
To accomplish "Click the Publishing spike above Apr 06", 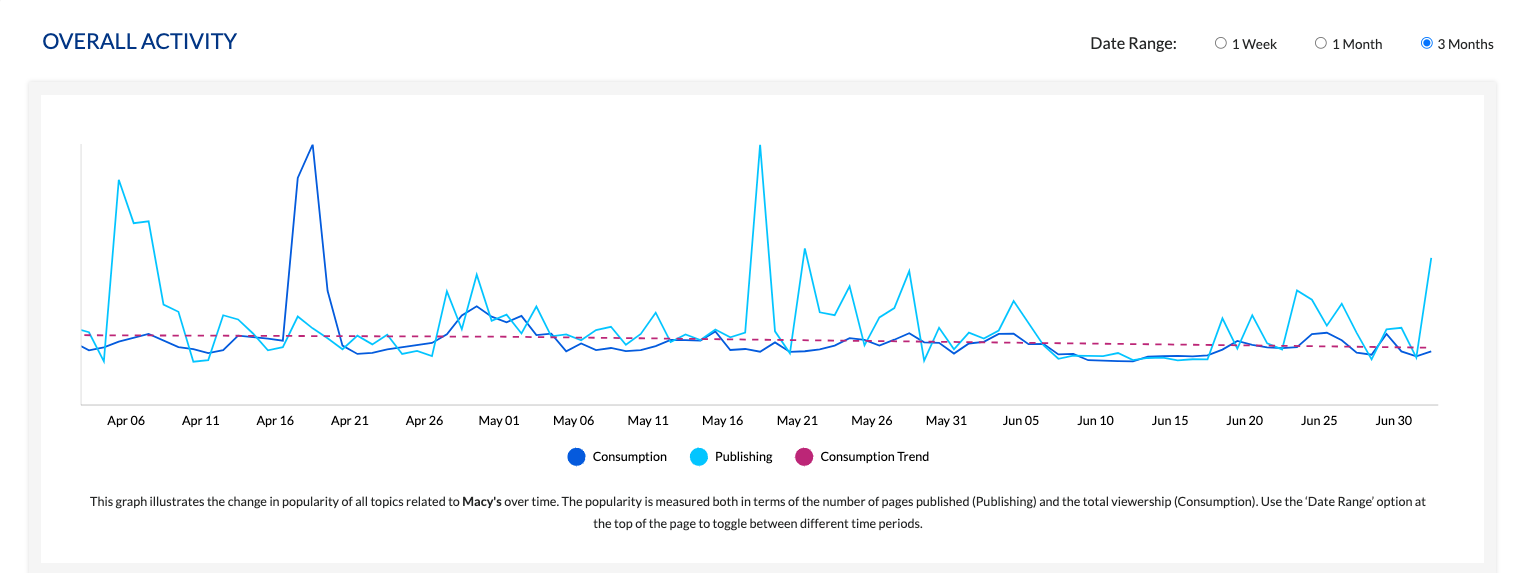I will pos(119,181).
